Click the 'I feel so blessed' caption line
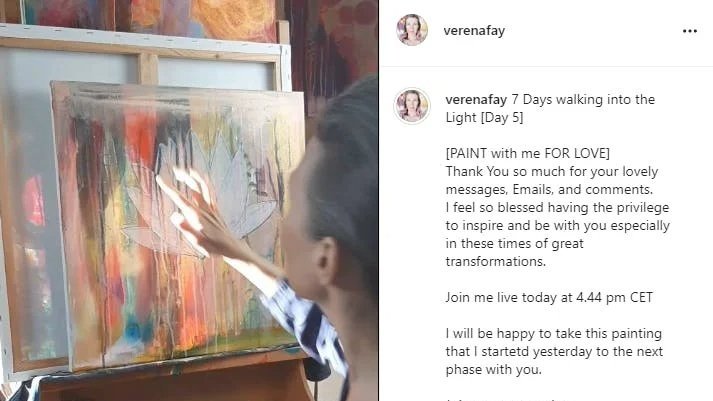The image size is (713, 401). pyautogui.click(x=557, y=207)
